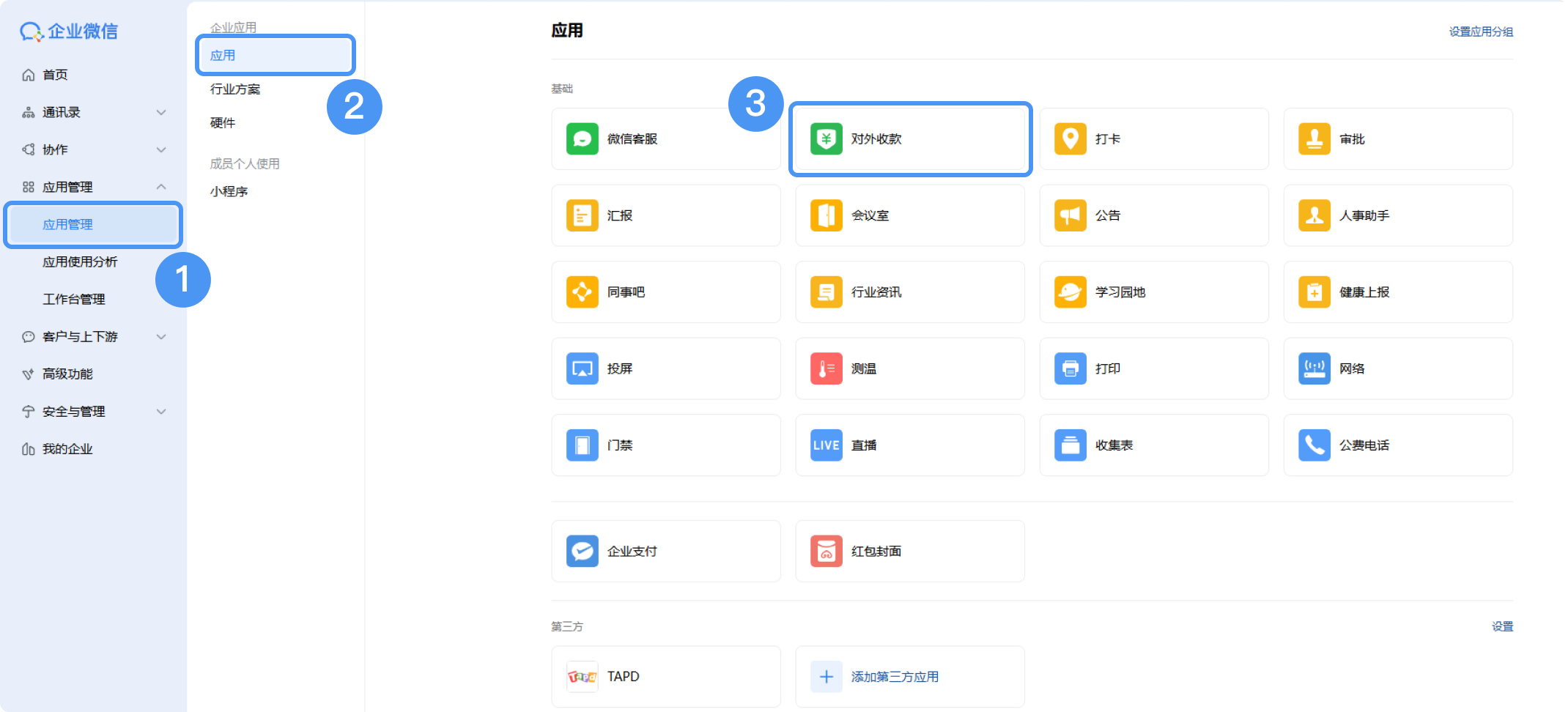
Task: Expand the 通讯录 chevron
Action: (161, 112)
